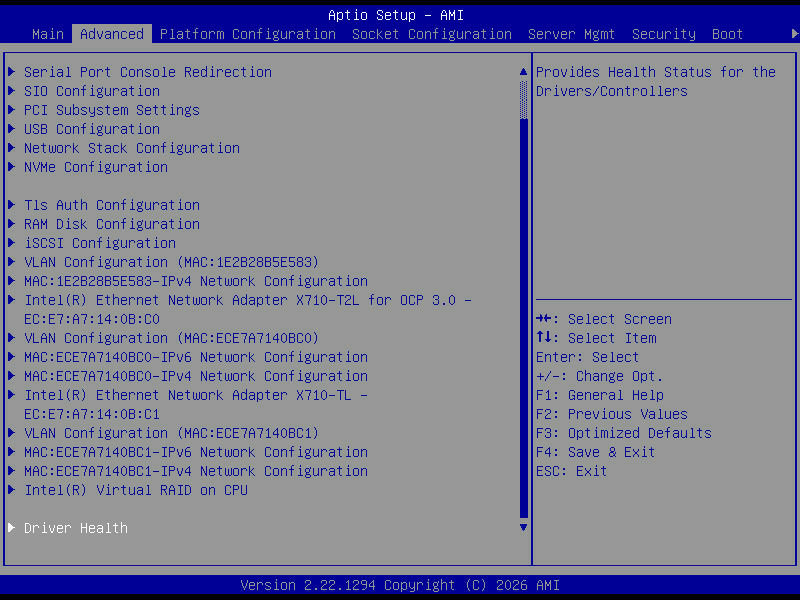The height and width of the screenshot is (600, 800).
Task: Click the 'ESC: Exit' hint
Action: pyautogui.click(x=571, y=471)
